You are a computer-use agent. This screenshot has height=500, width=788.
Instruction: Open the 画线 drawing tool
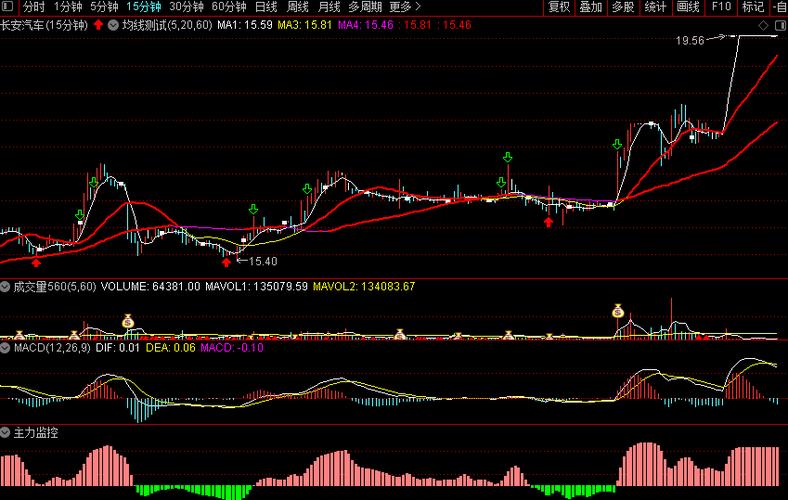tap(687, 7)
